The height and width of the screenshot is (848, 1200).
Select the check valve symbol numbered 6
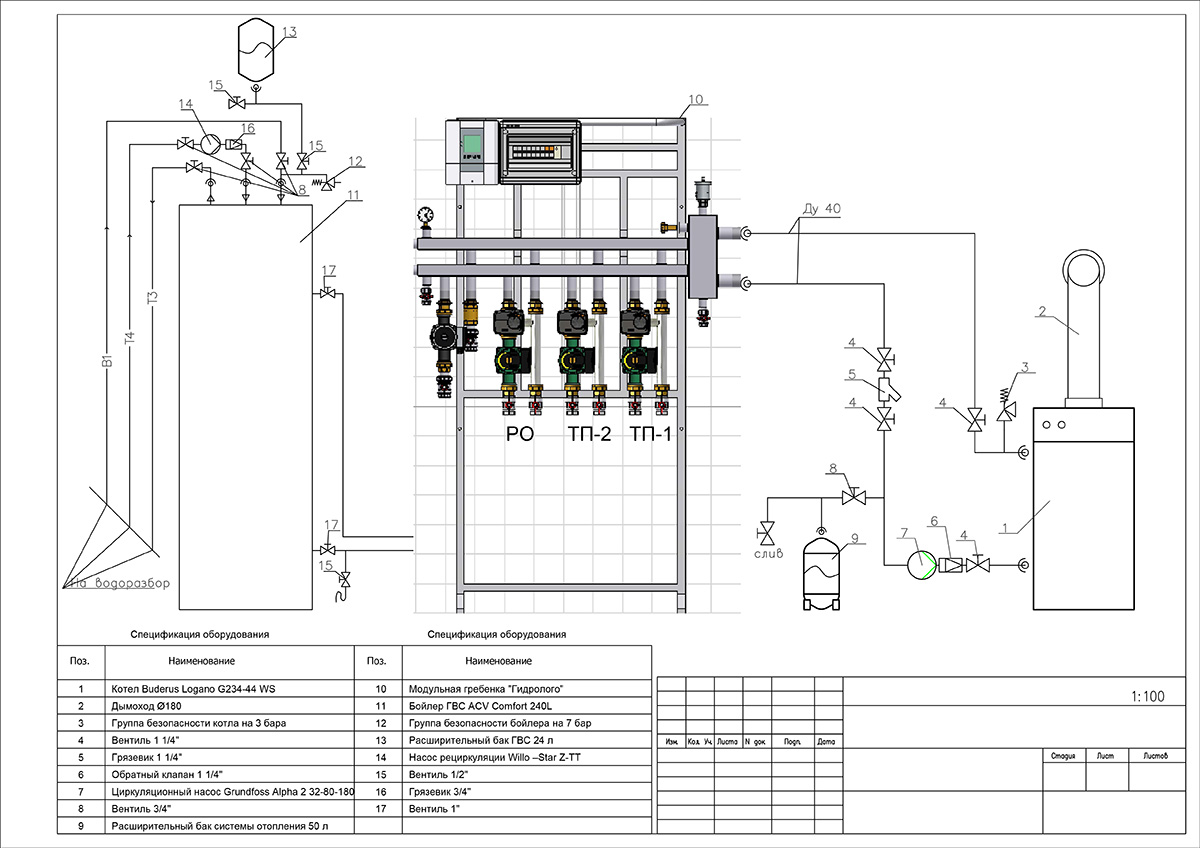[x=953, y=565]
